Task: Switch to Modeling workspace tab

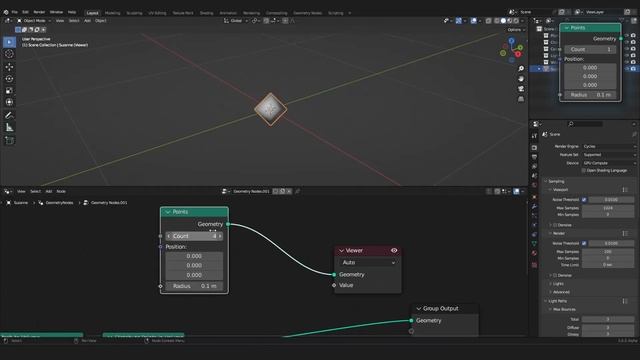Action: (113, 13)
